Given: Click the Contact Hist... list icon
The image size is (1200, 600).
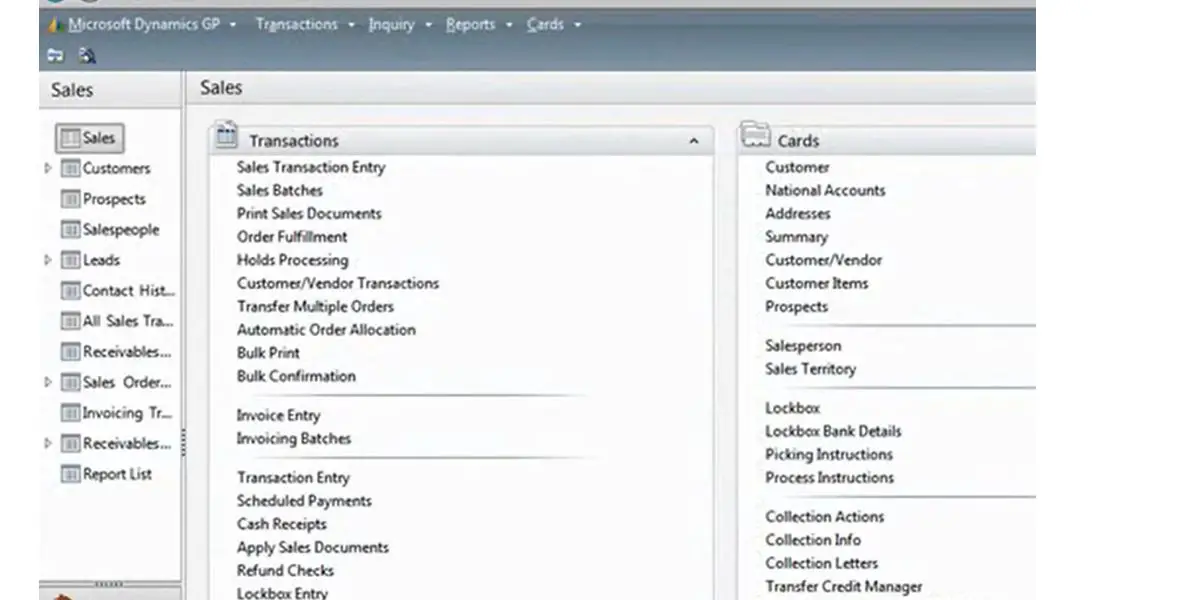Looking at the screenshot, I should click(x=70, y=290).
